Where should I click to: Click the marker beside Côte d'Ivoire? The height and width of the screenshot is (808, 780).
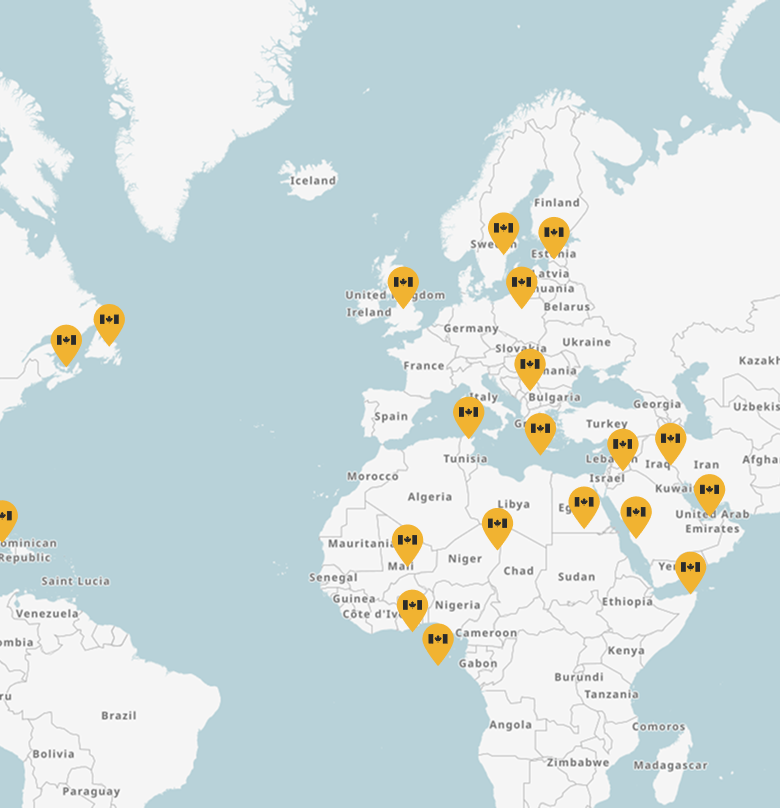(412, 607)
